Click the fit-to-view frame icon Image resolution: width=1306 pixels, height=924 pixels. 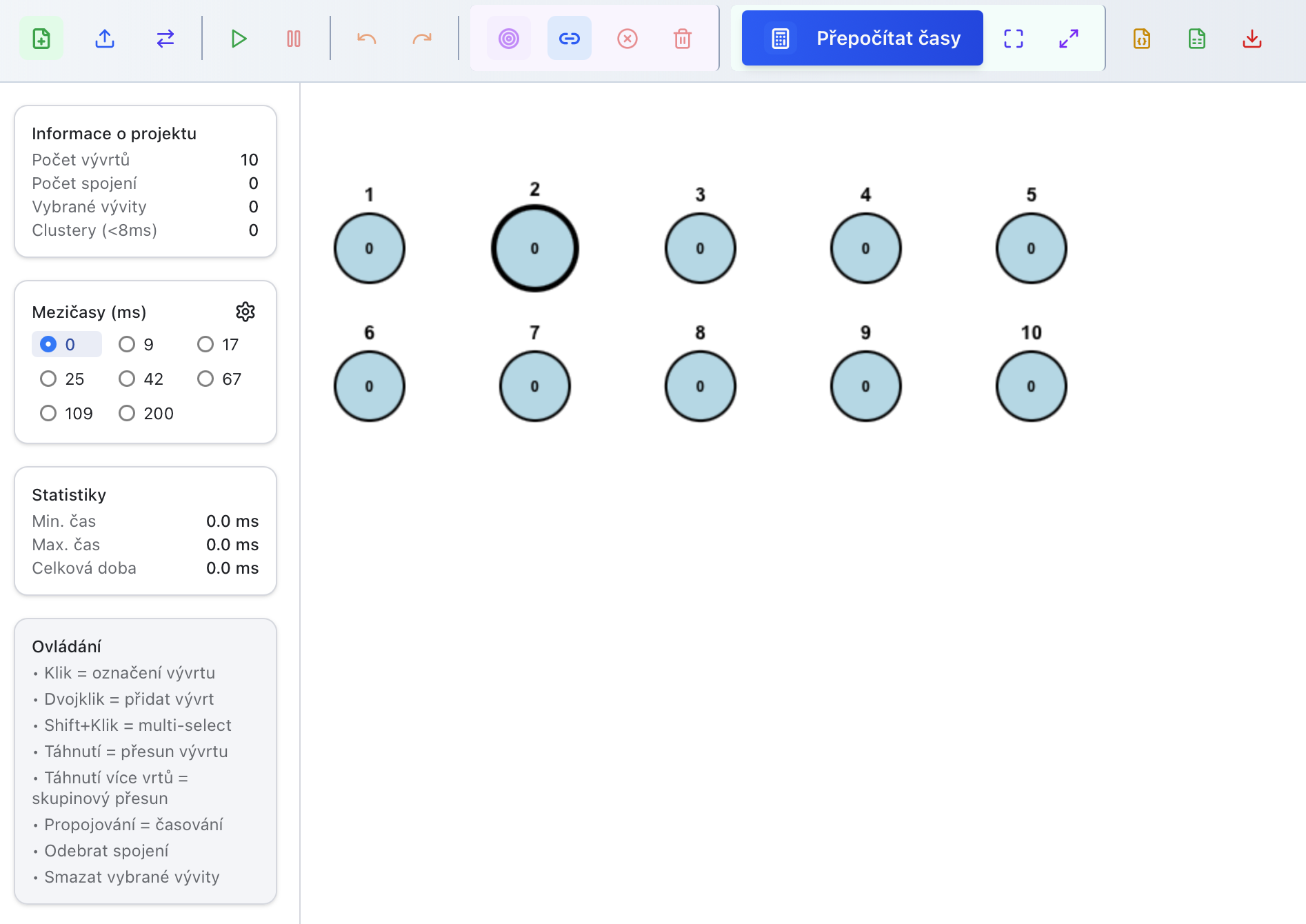click(x=1014, y=39)
